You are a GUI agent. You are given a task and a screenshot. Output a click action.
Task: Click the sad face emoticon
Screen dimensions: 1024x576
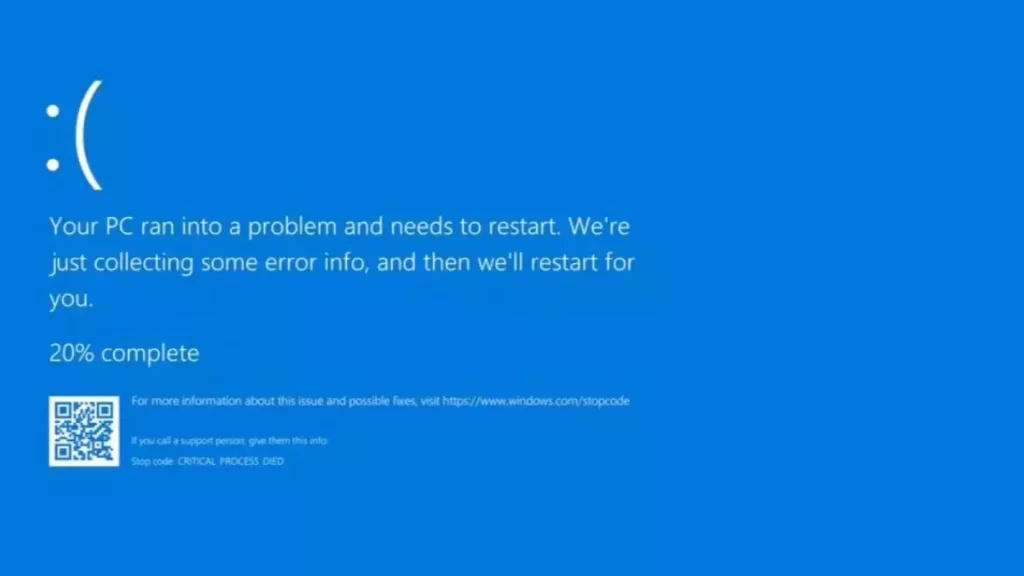[x=74, y=135]
